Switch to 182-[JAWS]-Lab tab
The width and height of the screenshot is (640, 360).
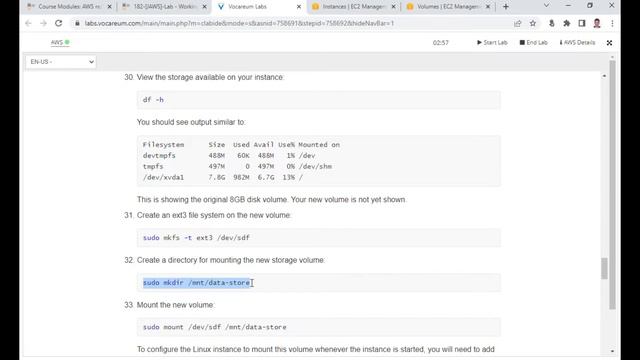coord(164,7)
